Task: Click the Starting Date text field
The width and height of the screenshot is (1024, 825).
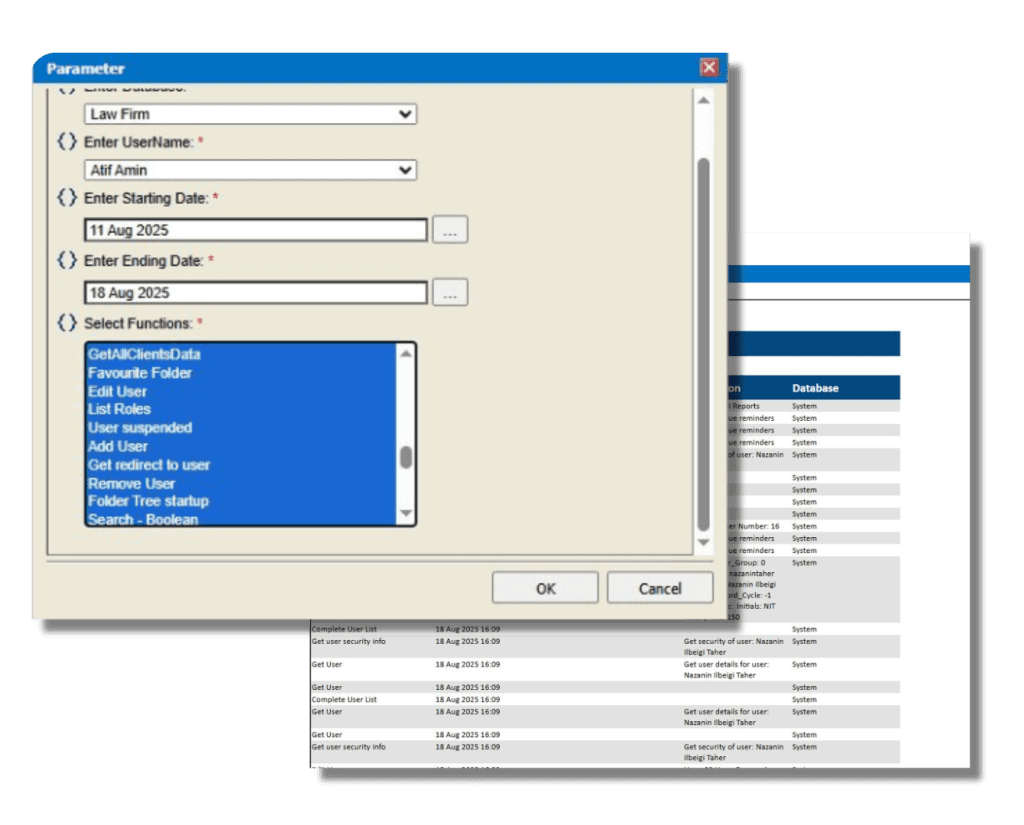Action: (x=256, y=230)
